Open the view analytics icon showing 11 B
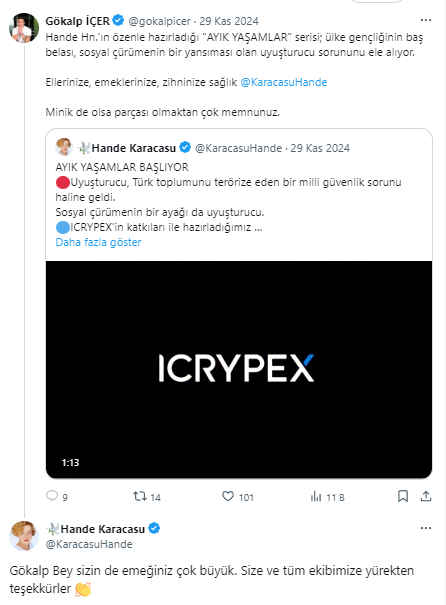 316,496
